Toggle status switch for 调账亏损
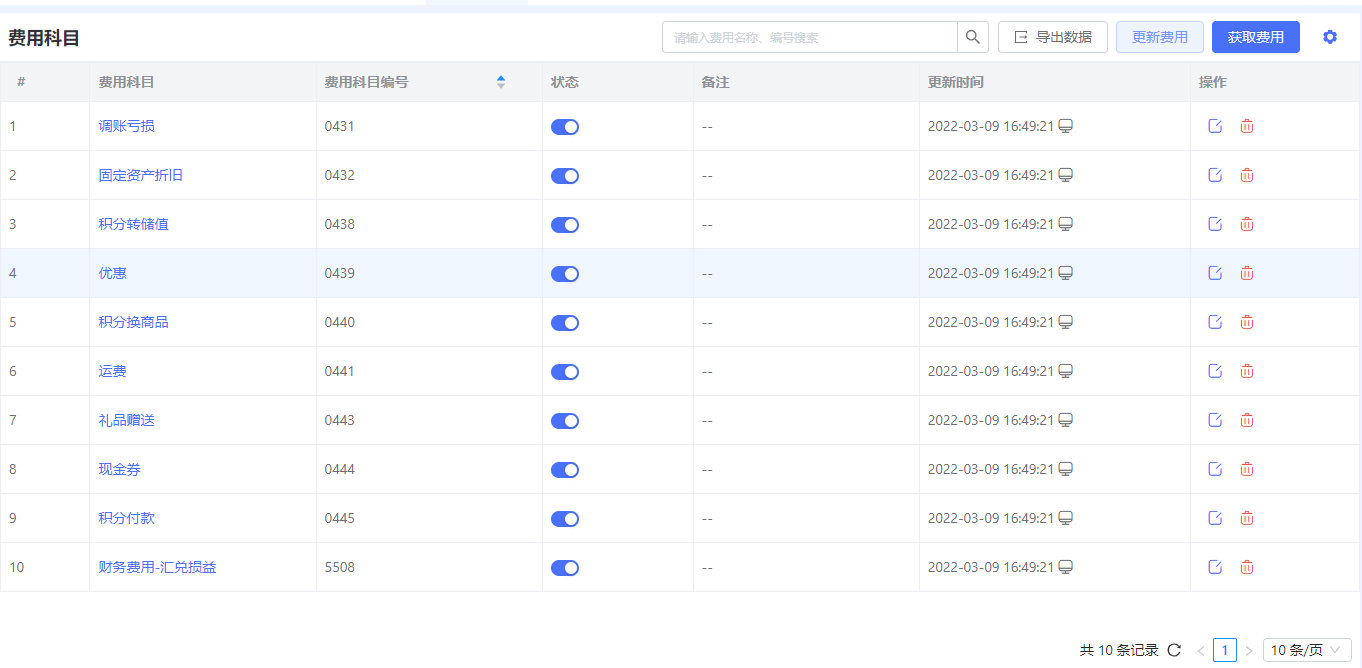Viewport: 1362px width, 668px height. pyautogui.click(x=565, y=127)
